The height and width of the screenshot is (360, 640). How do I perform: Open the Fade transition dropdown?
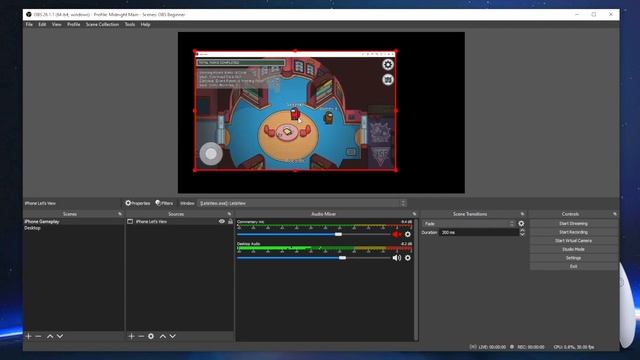(469, 224)
